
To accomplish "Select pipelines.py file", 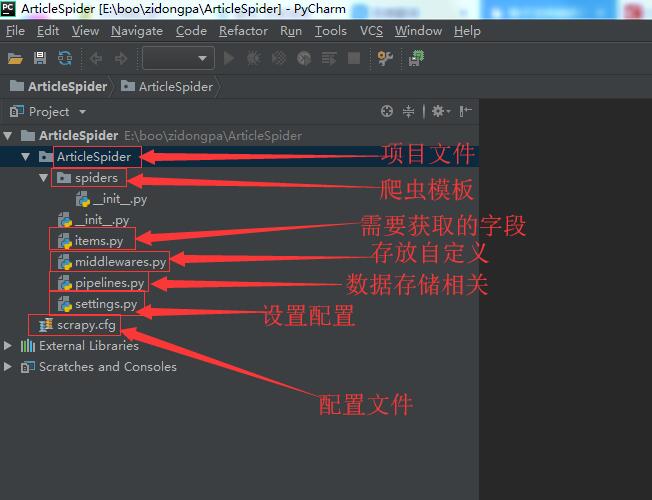I will coord(101,283).
